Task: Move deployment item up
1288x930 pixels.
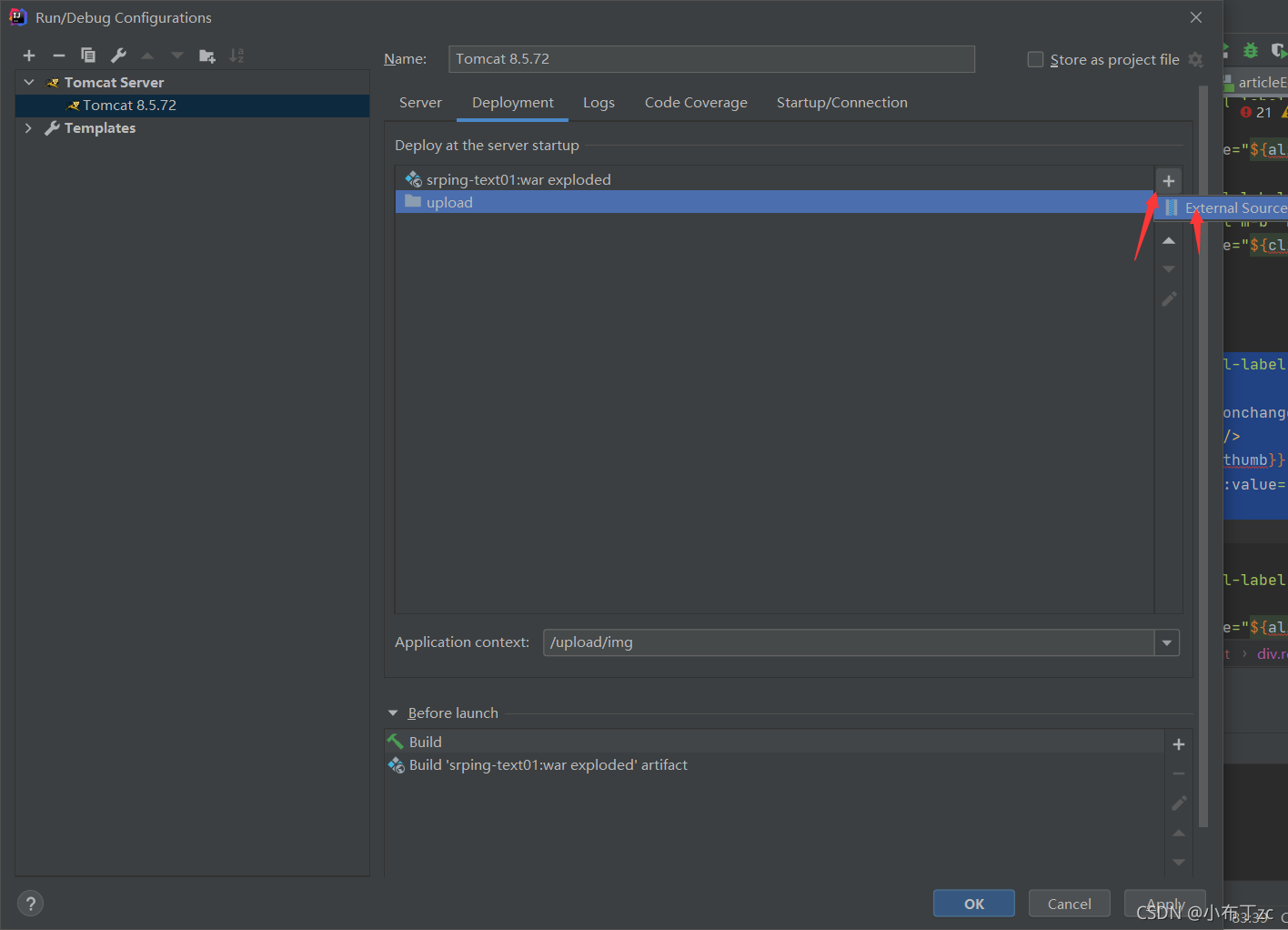Action: (1169, 241)
